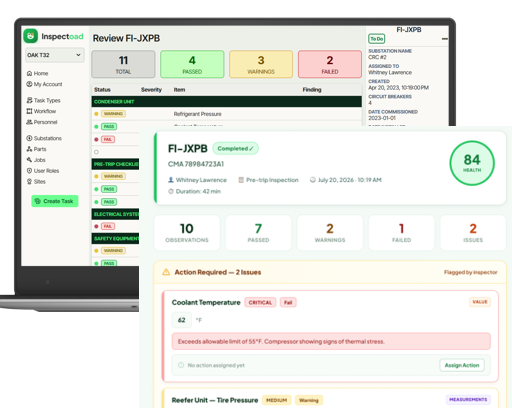Click the Action Required warning triangle icon
512x408 pixels.
166,272
